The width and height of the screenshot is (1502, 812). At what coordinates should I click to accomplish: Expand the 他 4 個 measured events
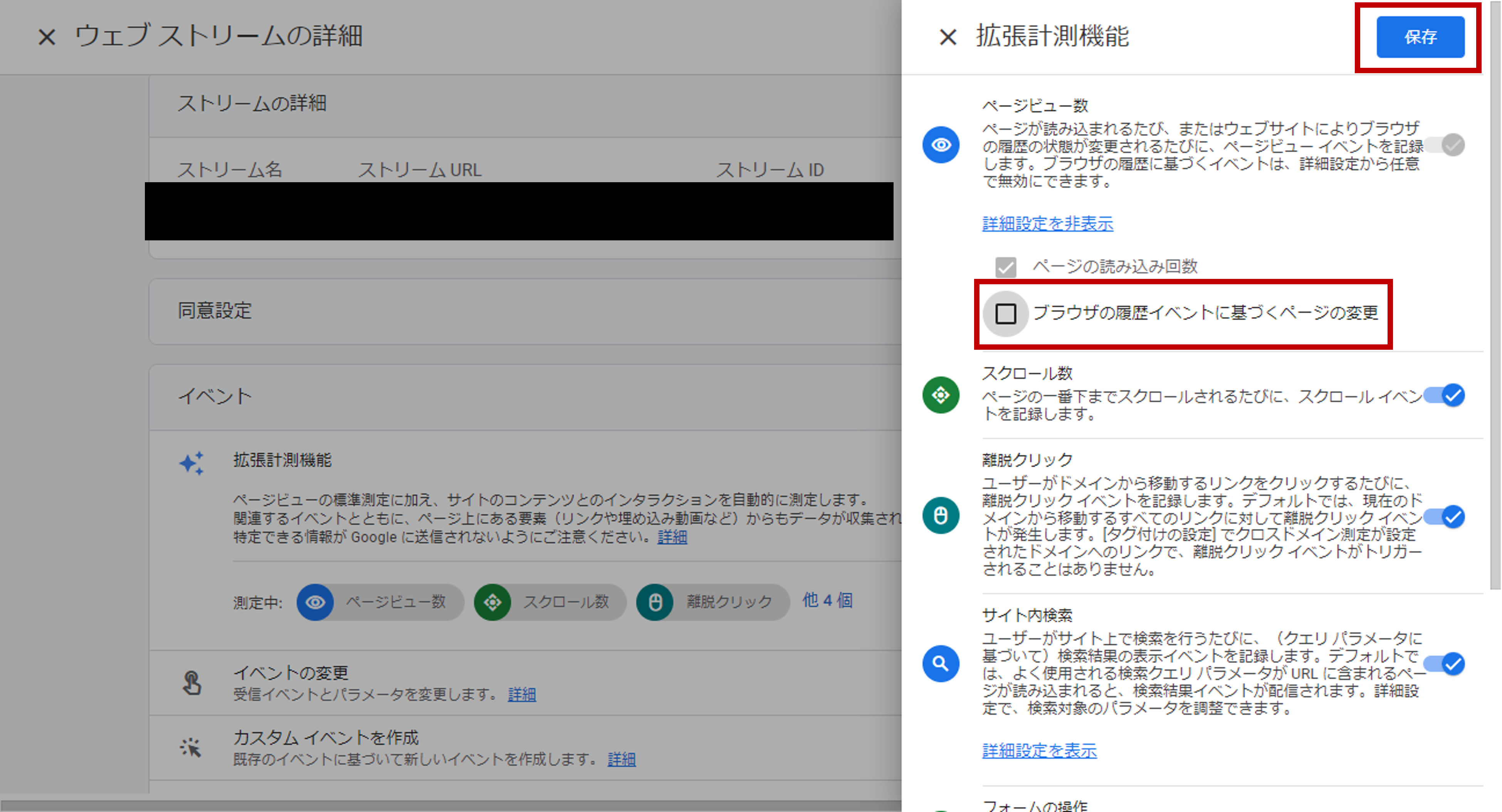pyautogui.click(x=827, y=601)
